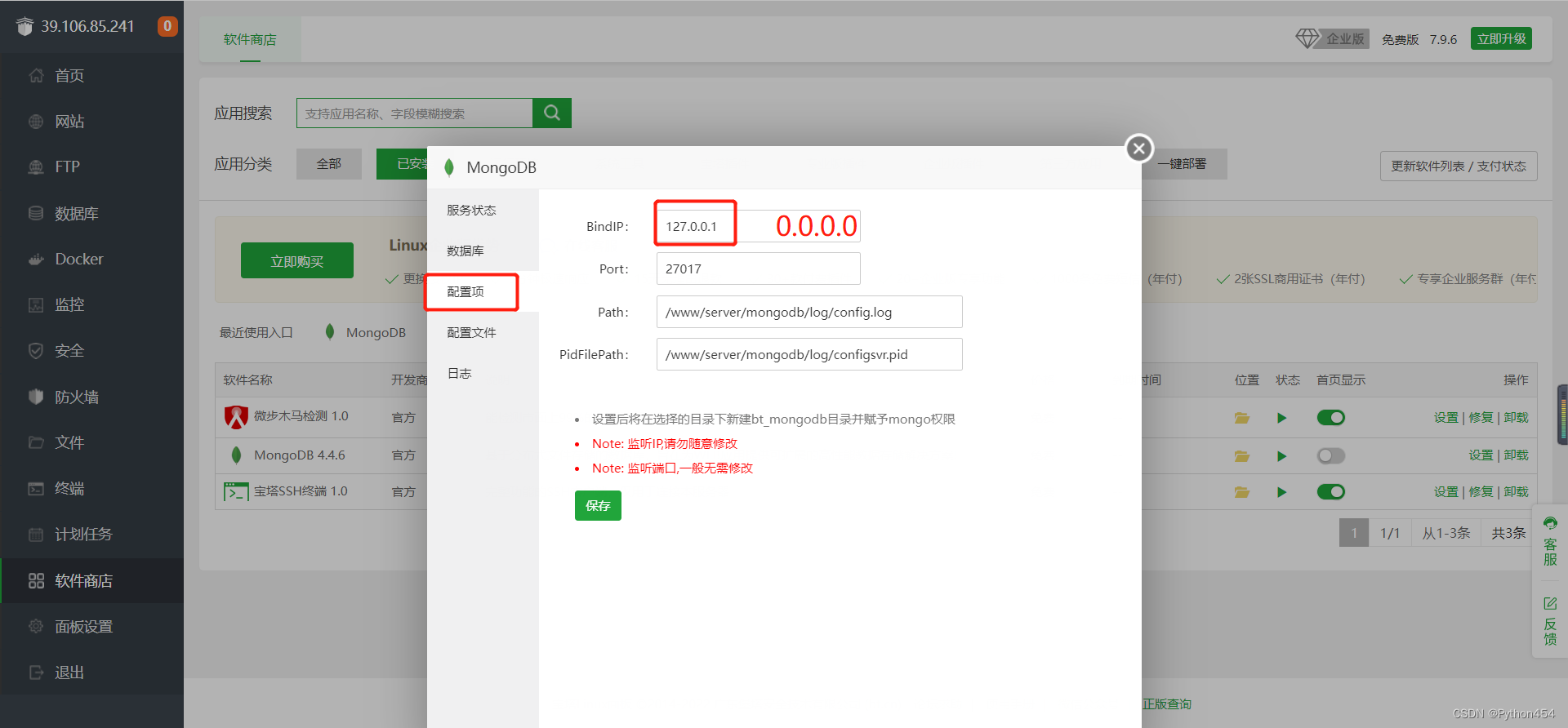The image size is (1568, 728).
Task: Select the 配置文件 tab in MongoDB dialog
Action: tap(483, 332)
